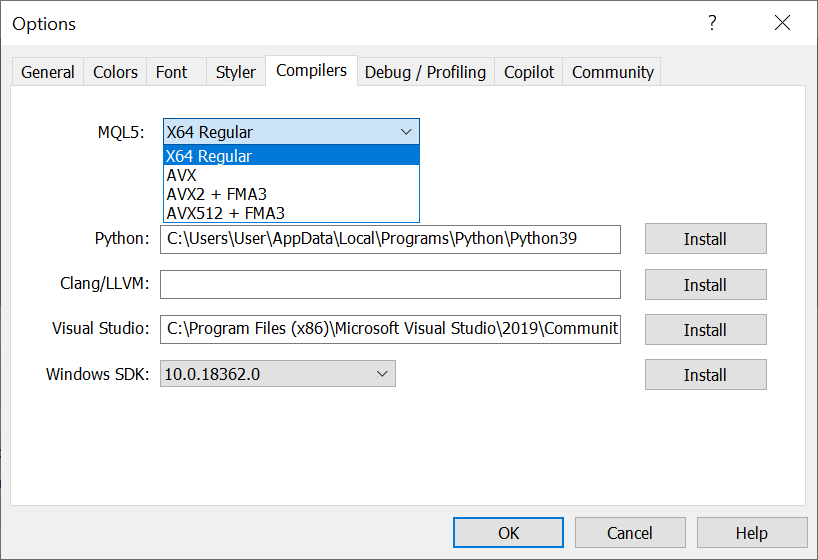Viewport: 818px width, 560px height.
Task: Switch to the General tab
Action: click(x=47, y=72)
